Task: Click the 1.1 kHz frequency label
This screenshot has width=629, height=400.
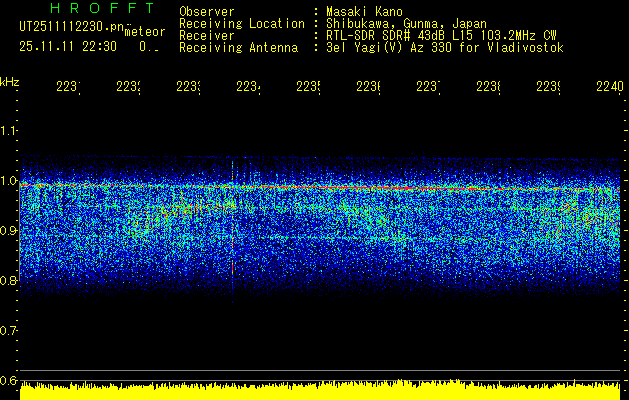Action: click(9, 130)
